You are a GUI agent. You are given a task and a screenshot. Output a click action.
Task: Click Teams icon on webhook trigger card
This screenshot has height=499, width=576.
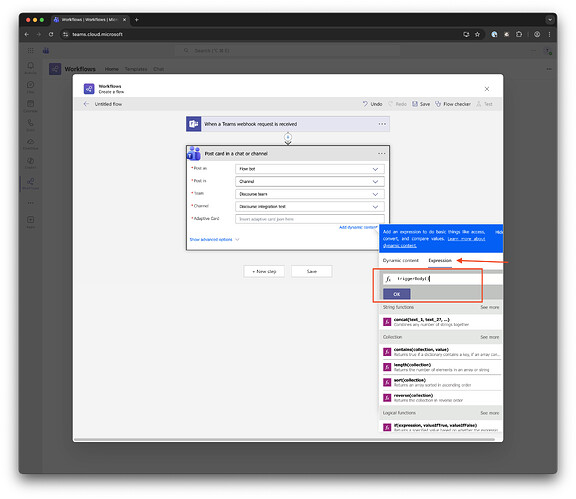pos(193,124)
